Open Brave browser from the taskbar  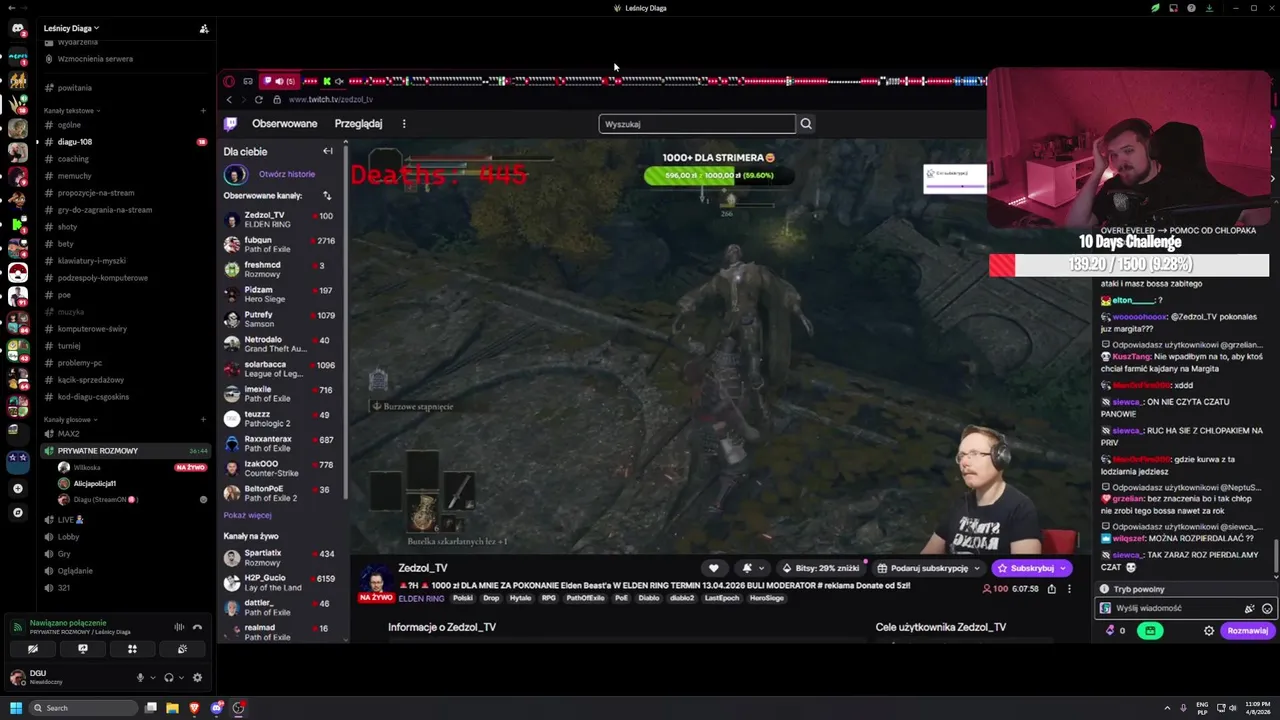tap(194, 708)
